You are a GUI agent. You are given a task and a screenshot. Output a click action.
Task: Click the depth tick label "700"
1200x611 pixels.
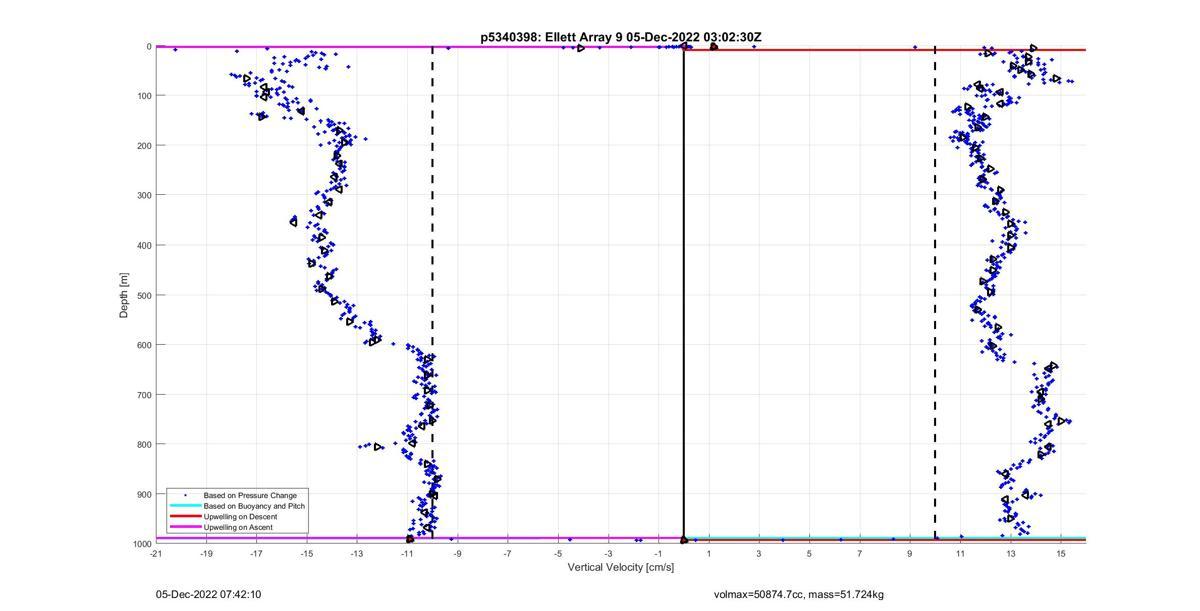[x=144, y=394]
